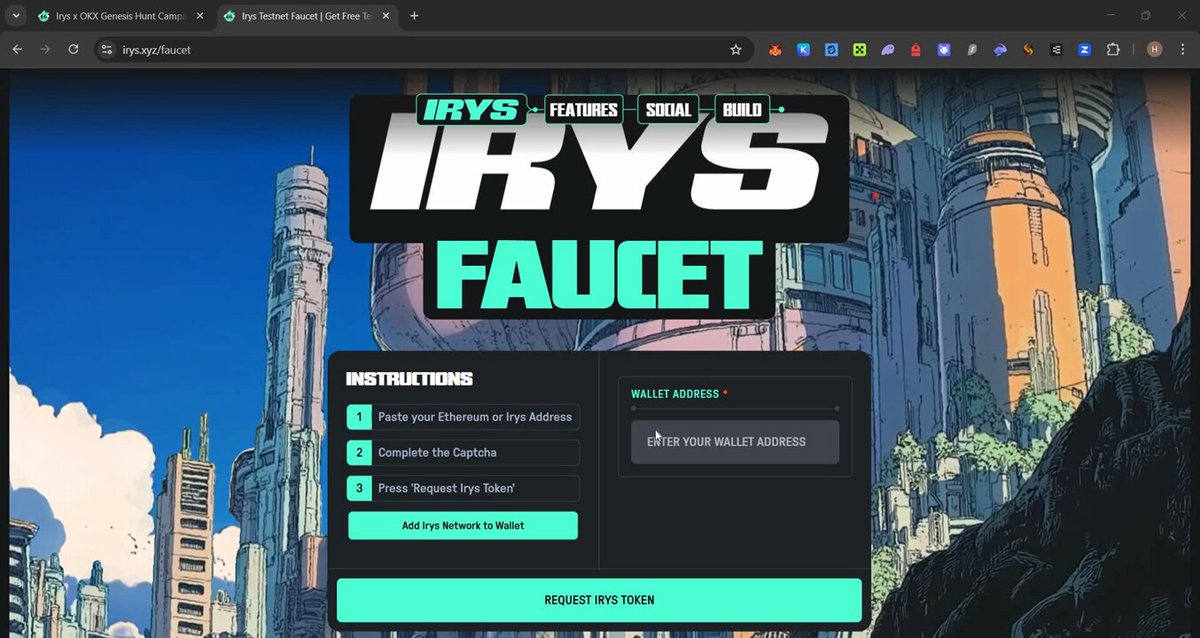Open the blue Z extension icon
This screenshot has height=638, width=1200.
1084,49
